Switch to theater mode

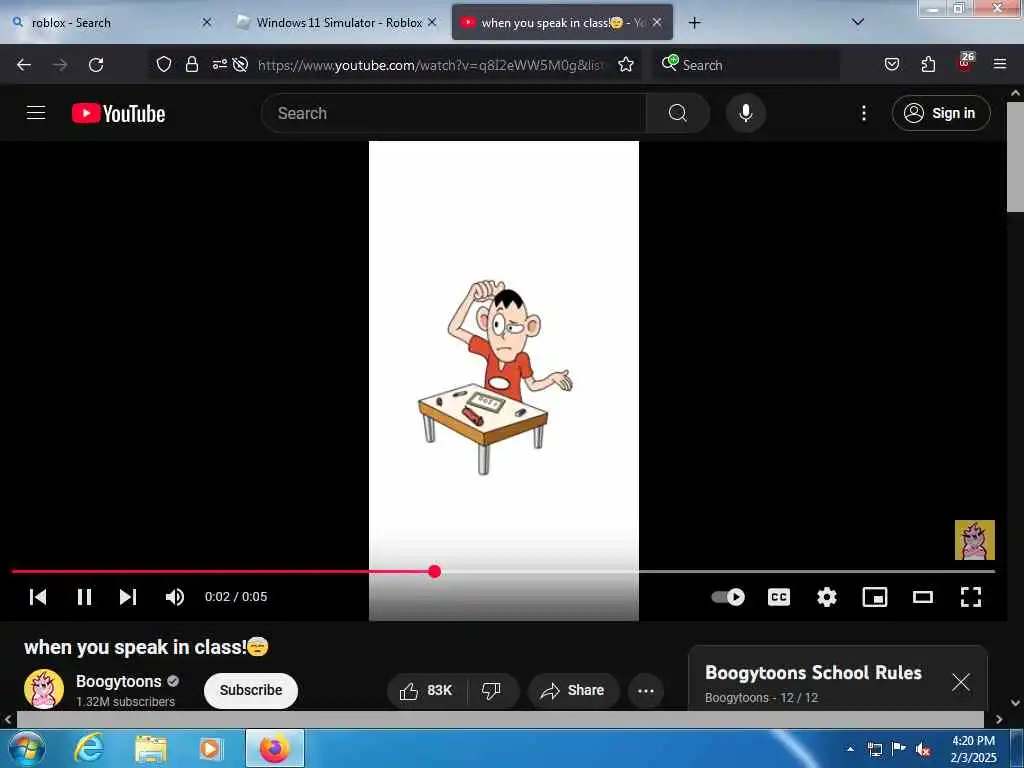[923, 597]
